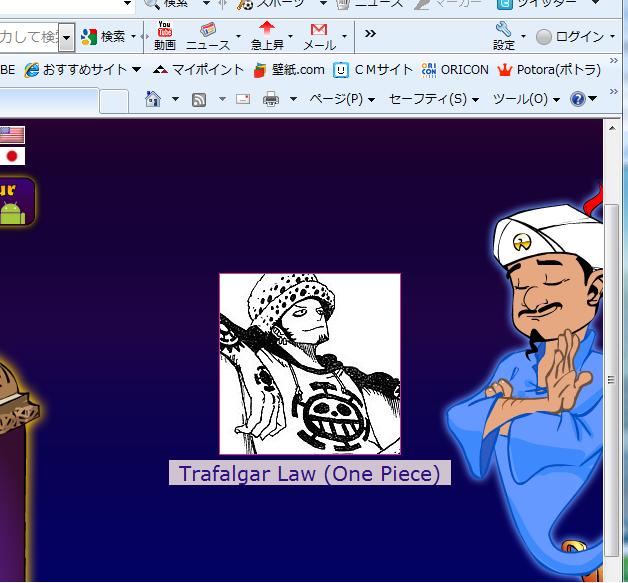Viewport: 628px width, 583px height.
Task: Click the empty new tab button
Action: (114, 101)
